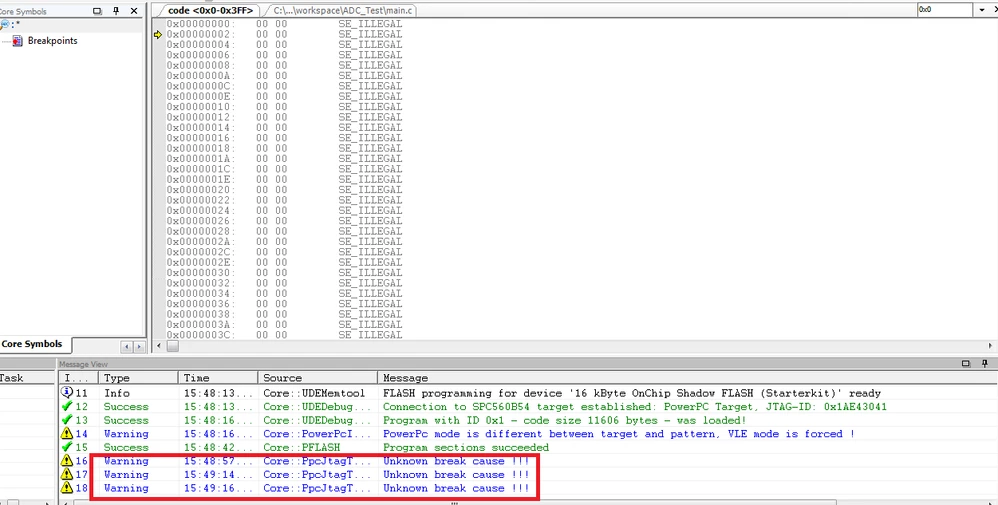The width and height of the screenshot is (998, 505).
Task: Click the code line at address 0x0000003C
Action: point(285,335)
